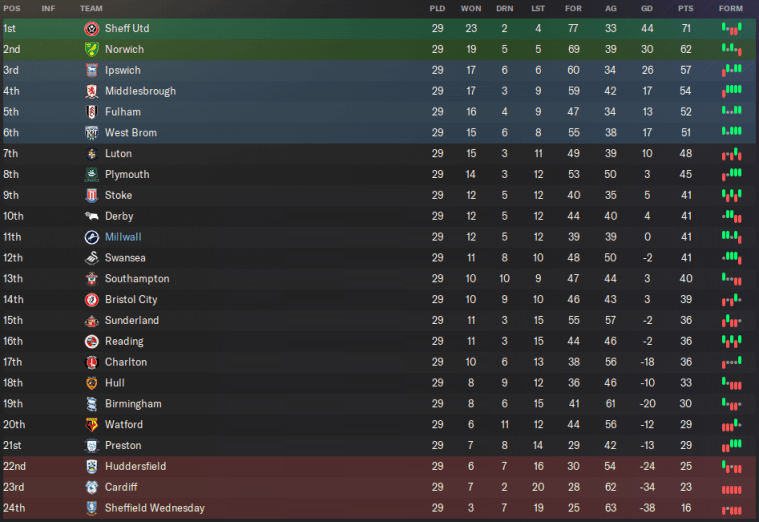The image size is (759, 522).
Task: Select the Huddersfield team name
Action: tap(135, 466)
